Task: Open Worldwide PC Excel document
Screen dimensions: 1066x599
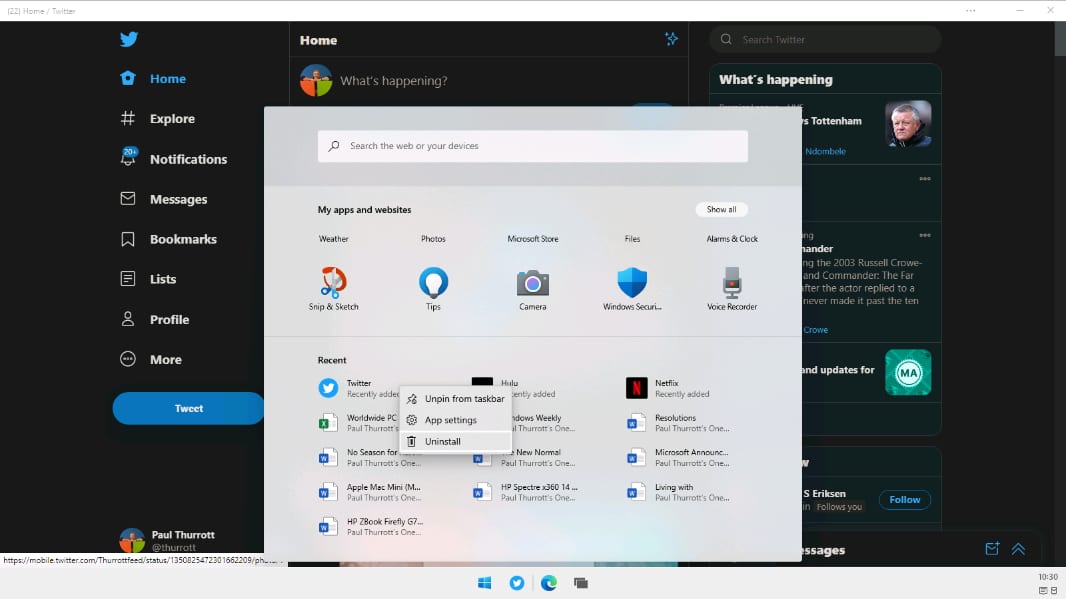Action: click(358, 423)
